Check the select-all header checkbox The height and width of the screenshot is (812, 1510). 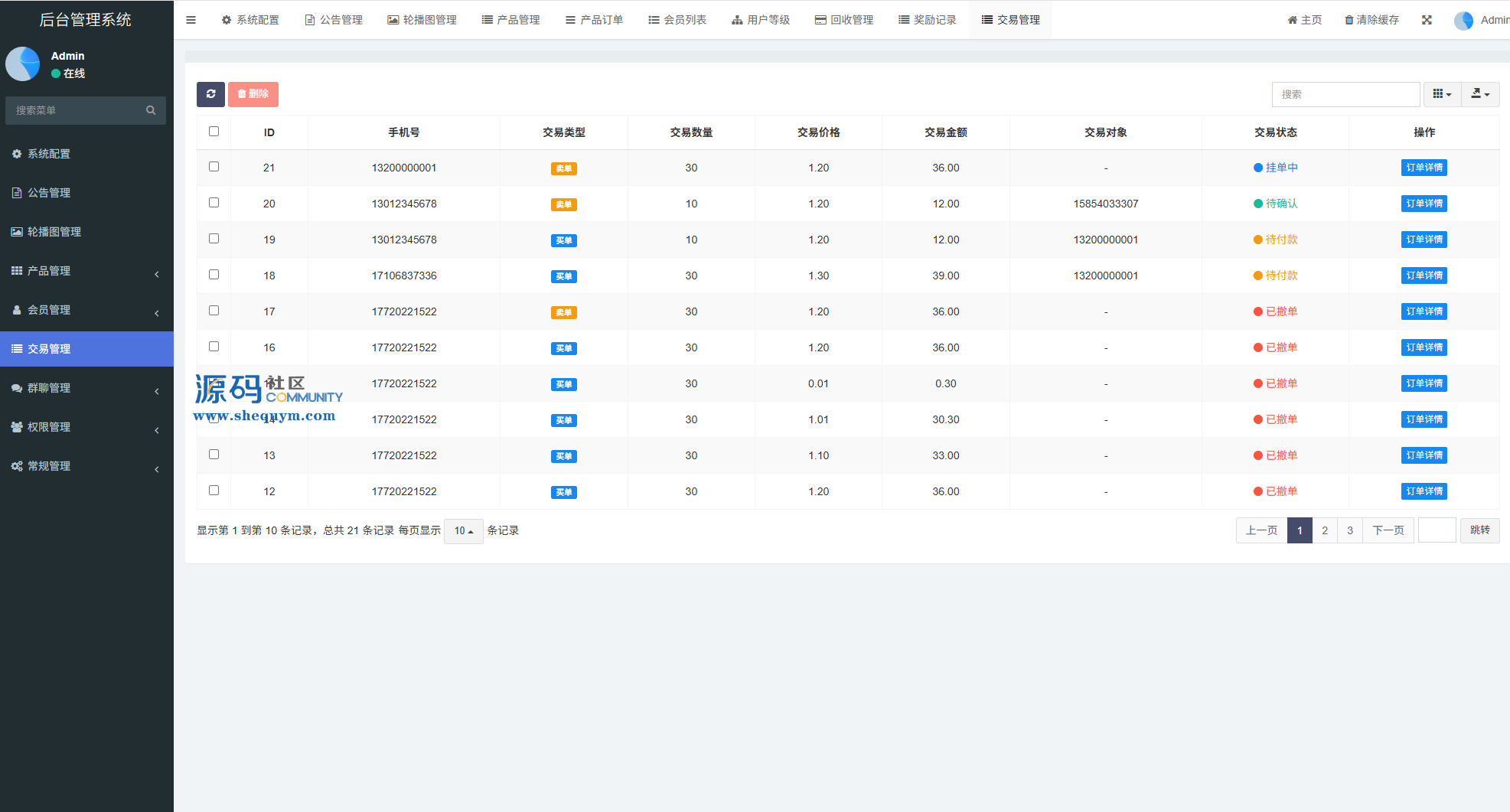214,132
